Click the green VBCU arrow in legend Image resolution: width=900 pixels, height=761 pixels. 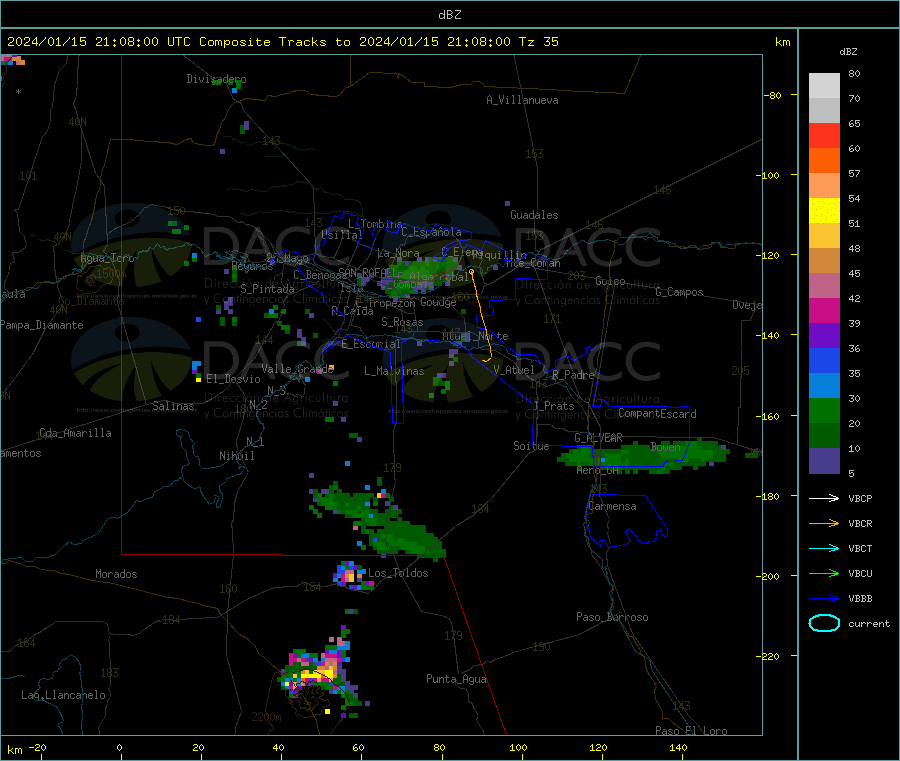[824, 573]
